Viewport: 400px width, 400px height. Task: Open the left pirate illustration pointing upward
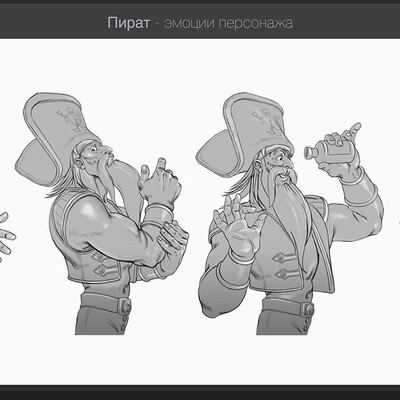(x=102, y=213)
